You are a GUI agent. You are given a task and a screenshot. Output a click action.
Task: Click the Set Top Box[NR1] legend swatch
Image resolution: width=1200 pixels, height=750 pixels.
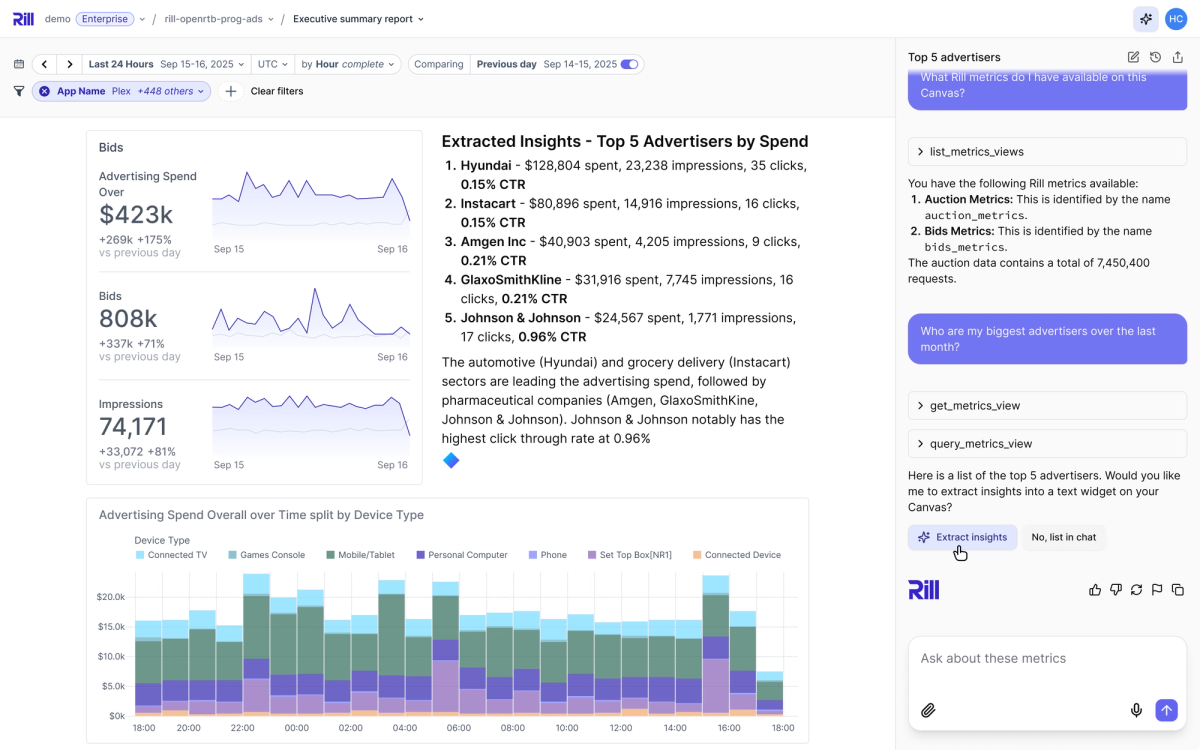click(592, 555)
